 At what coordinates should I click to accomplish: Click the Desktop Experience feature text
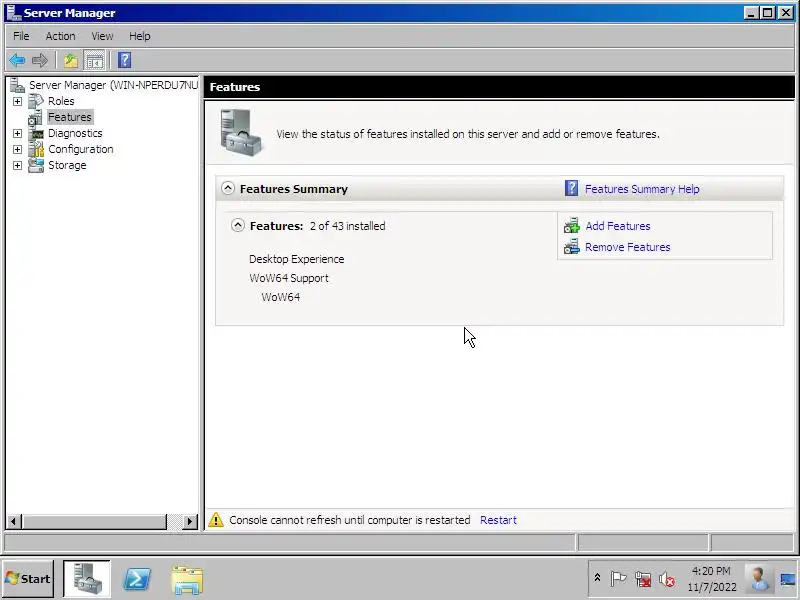[296, 259]
